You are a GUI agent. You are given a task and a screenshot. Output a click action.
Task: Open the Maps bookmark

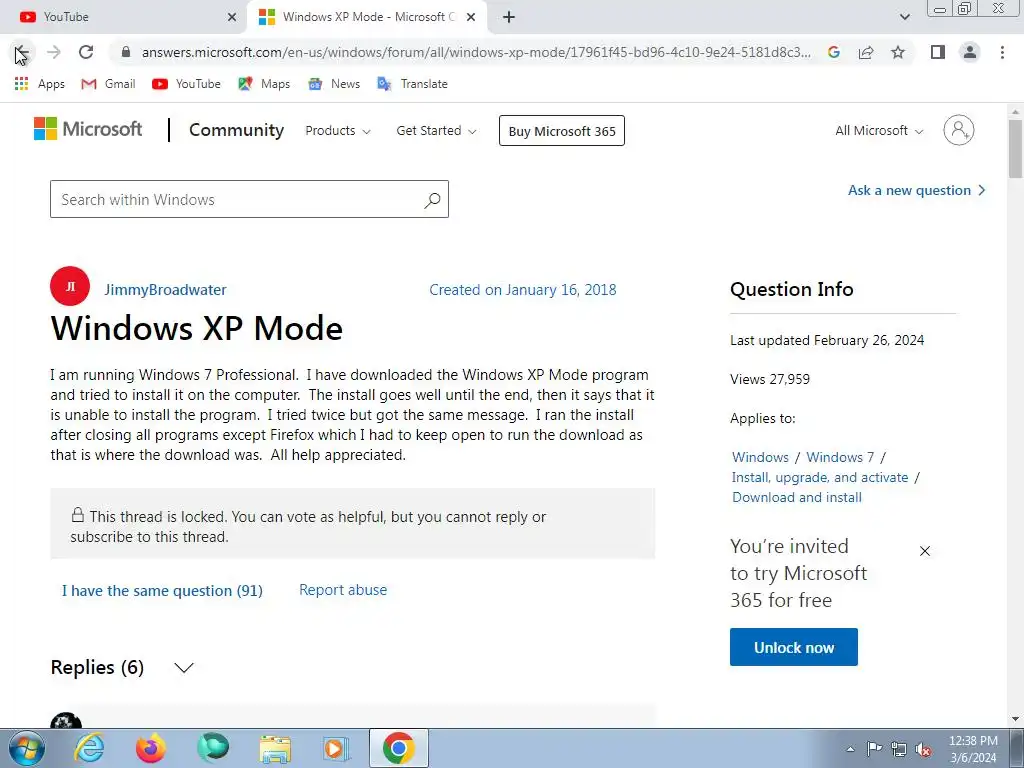click(264, 84)
